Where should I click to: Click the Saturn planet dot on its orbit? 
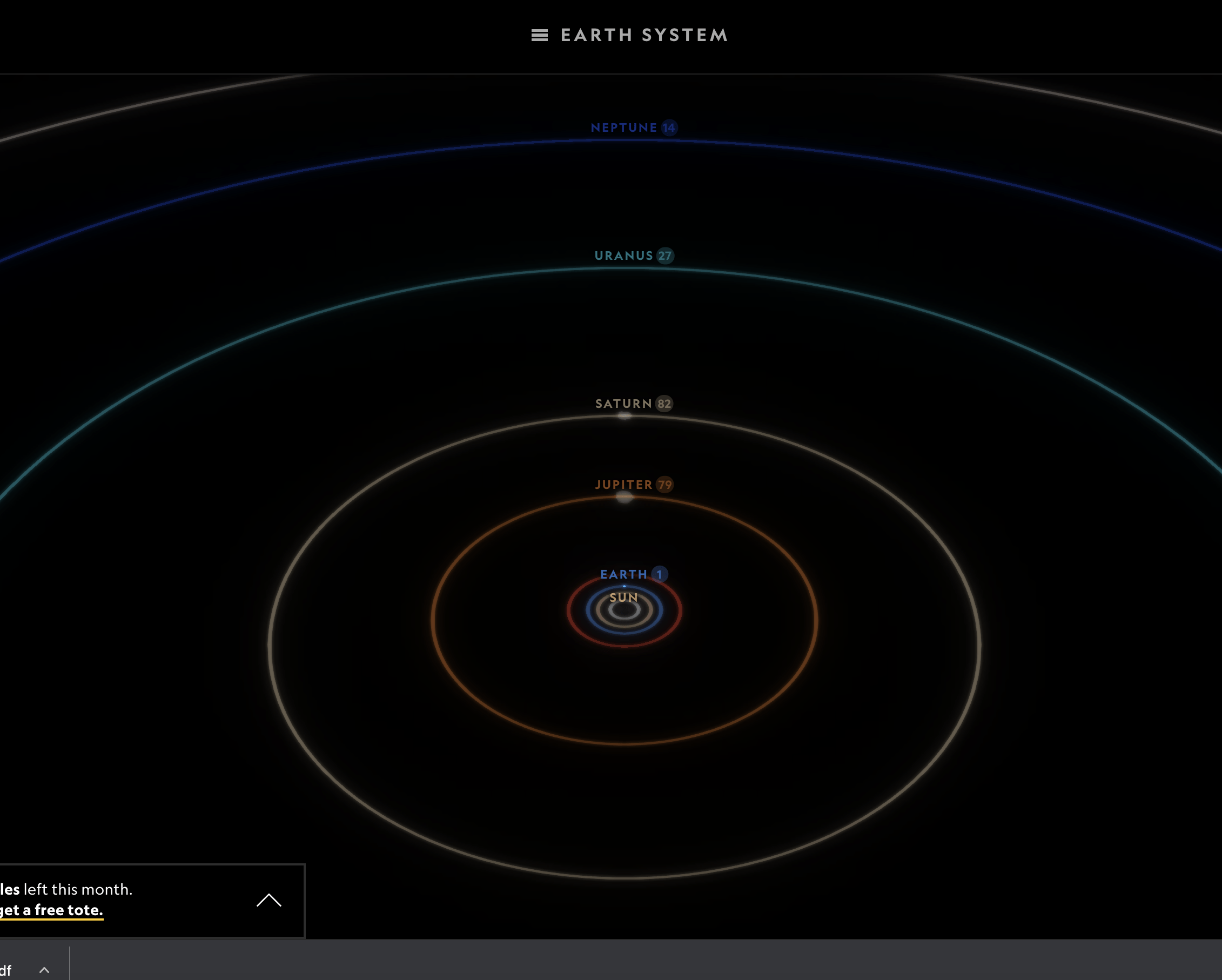click(x=624, y=416)
